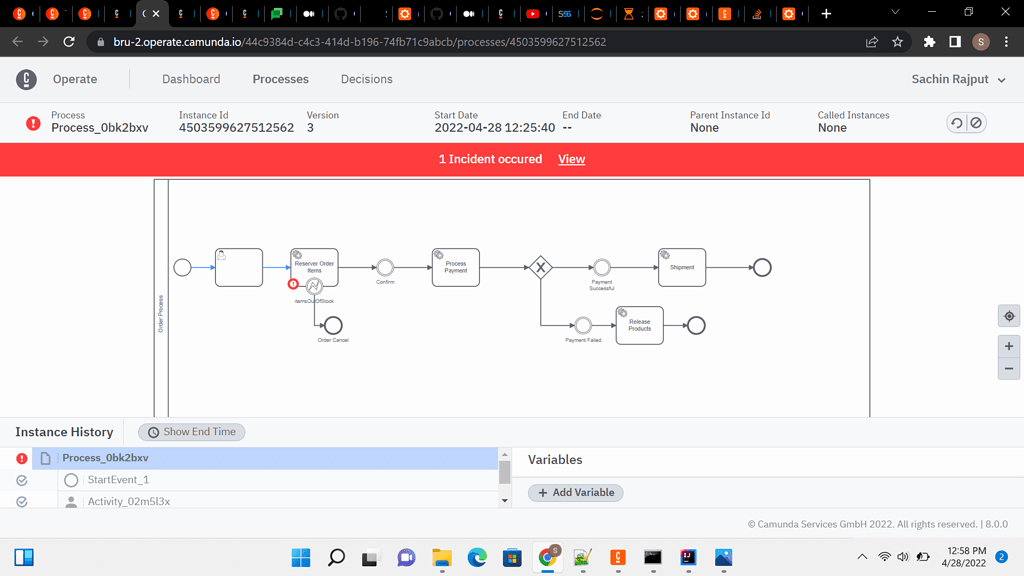Viewport: 1024px width, 576px height.
Task: Reset the diagram zoom level
Action: [x=1008, y=315]
